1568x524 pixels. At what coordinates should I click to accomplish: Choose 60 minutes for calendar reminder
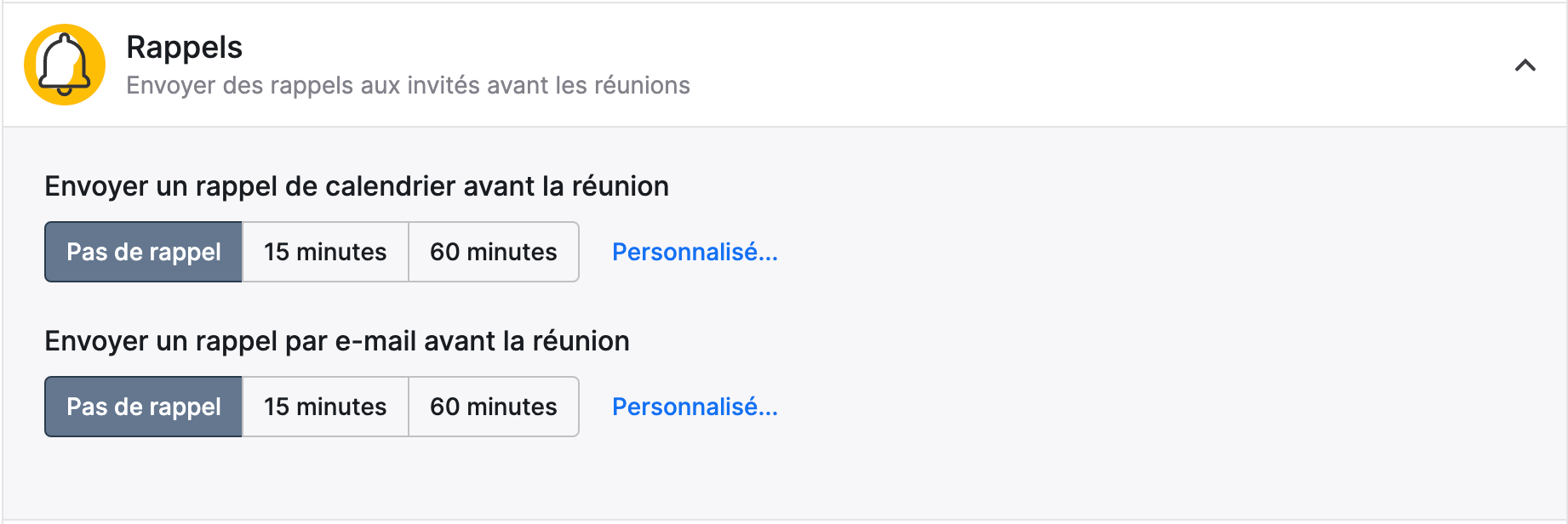click(x=494, y=252)
